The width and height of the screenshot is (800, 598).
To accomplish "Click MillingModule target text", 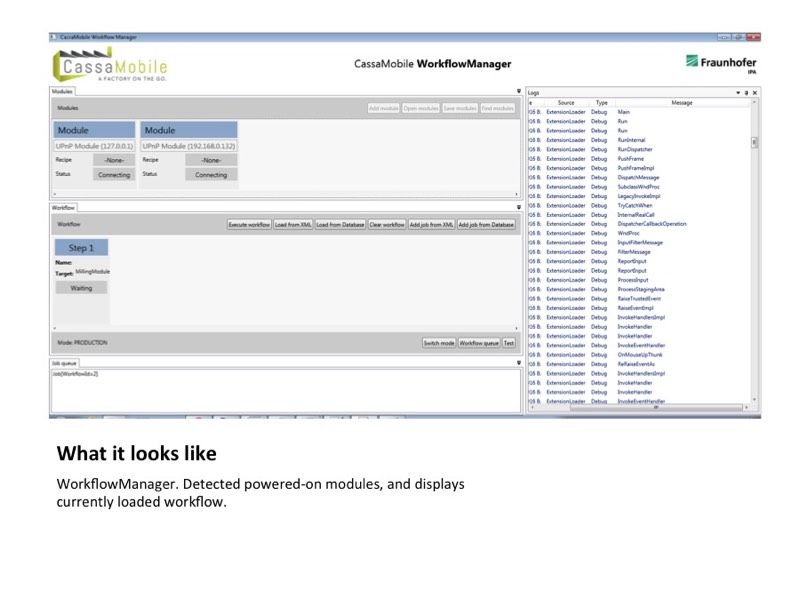I will 92,271.
